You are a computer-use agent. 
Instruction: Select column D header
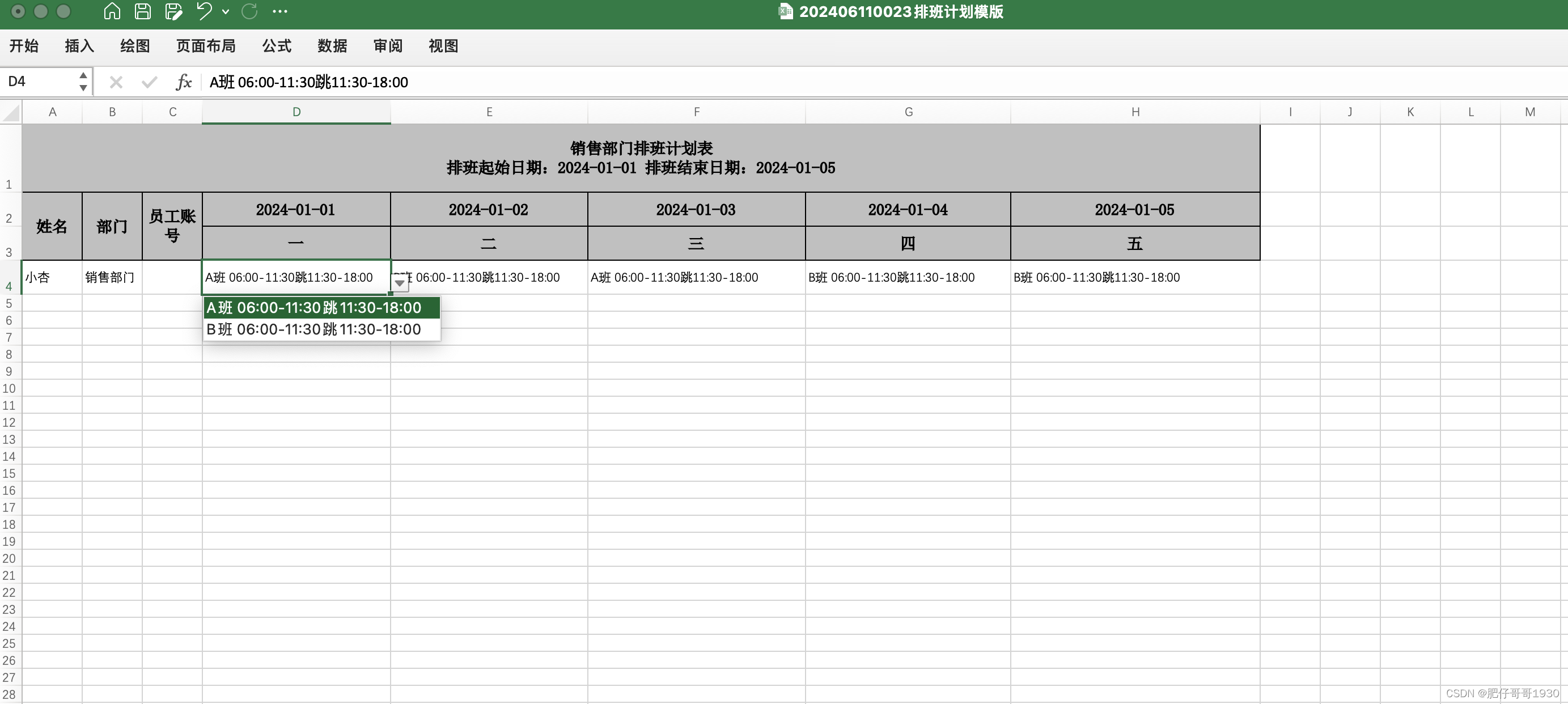point(296,112)
